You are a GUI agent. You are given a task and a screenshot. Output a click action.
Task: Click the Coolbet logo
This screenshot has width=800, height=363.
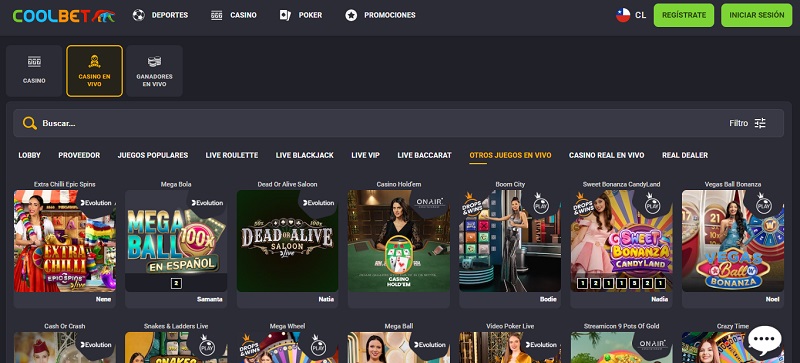tap(64, 15)
